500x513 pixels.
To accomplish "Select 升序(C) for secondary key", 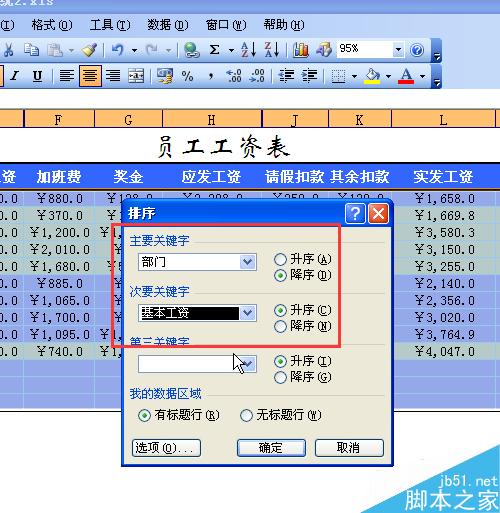I will 280,310.
